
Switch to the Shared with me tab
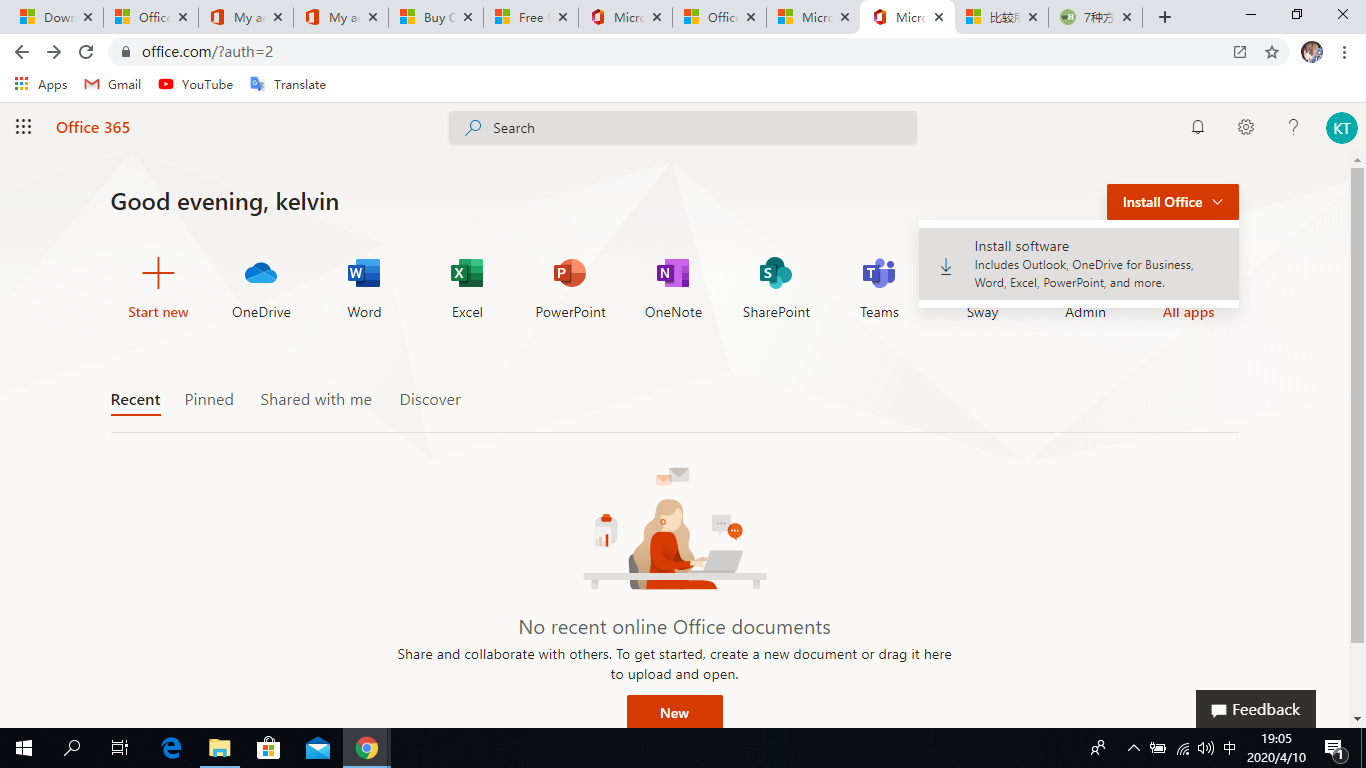click(x=316, y=400)
